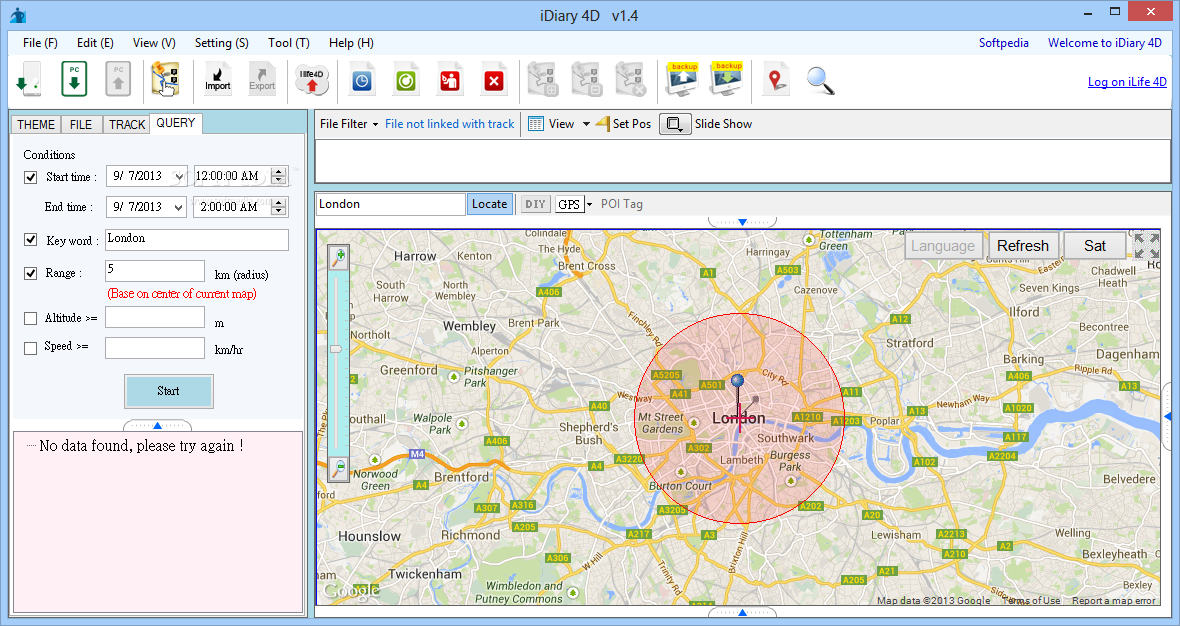Click the download from phone device icon
1180x626 pixels.
click(29, 79)
